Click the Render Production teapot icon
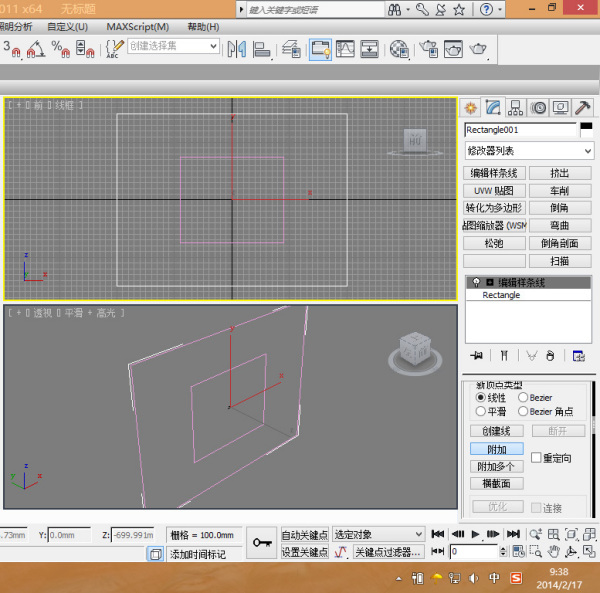 click(x=478, y=49)
